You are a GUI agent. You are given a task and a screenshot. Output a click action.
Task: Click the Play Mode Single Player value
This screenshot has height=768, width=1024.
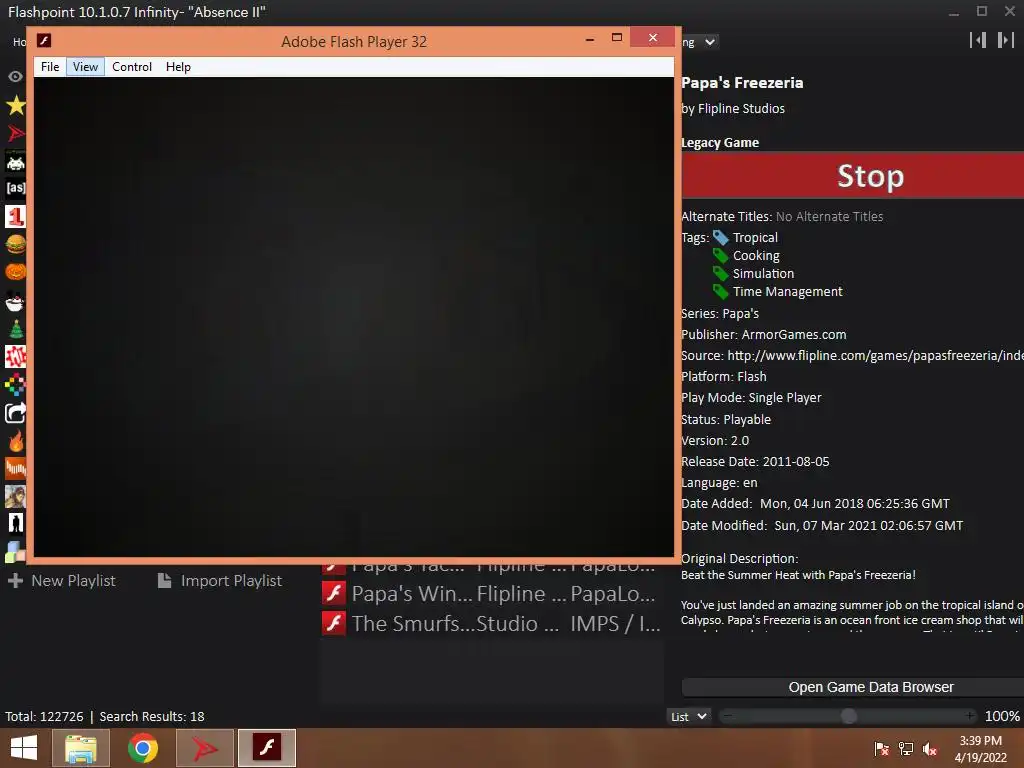click(784, 398)
